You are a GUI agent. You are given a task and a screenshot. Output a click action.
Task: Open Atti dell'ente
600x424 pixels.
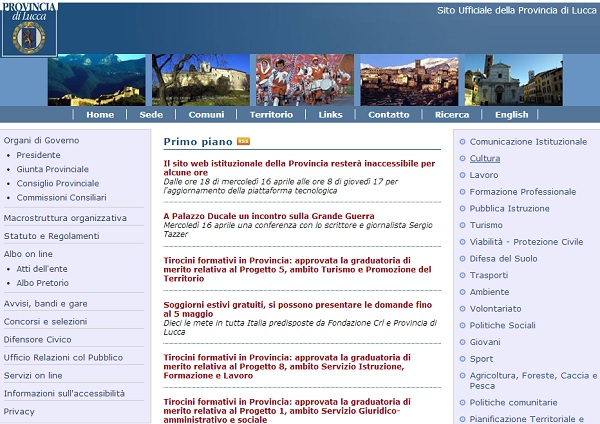point(42,269)
